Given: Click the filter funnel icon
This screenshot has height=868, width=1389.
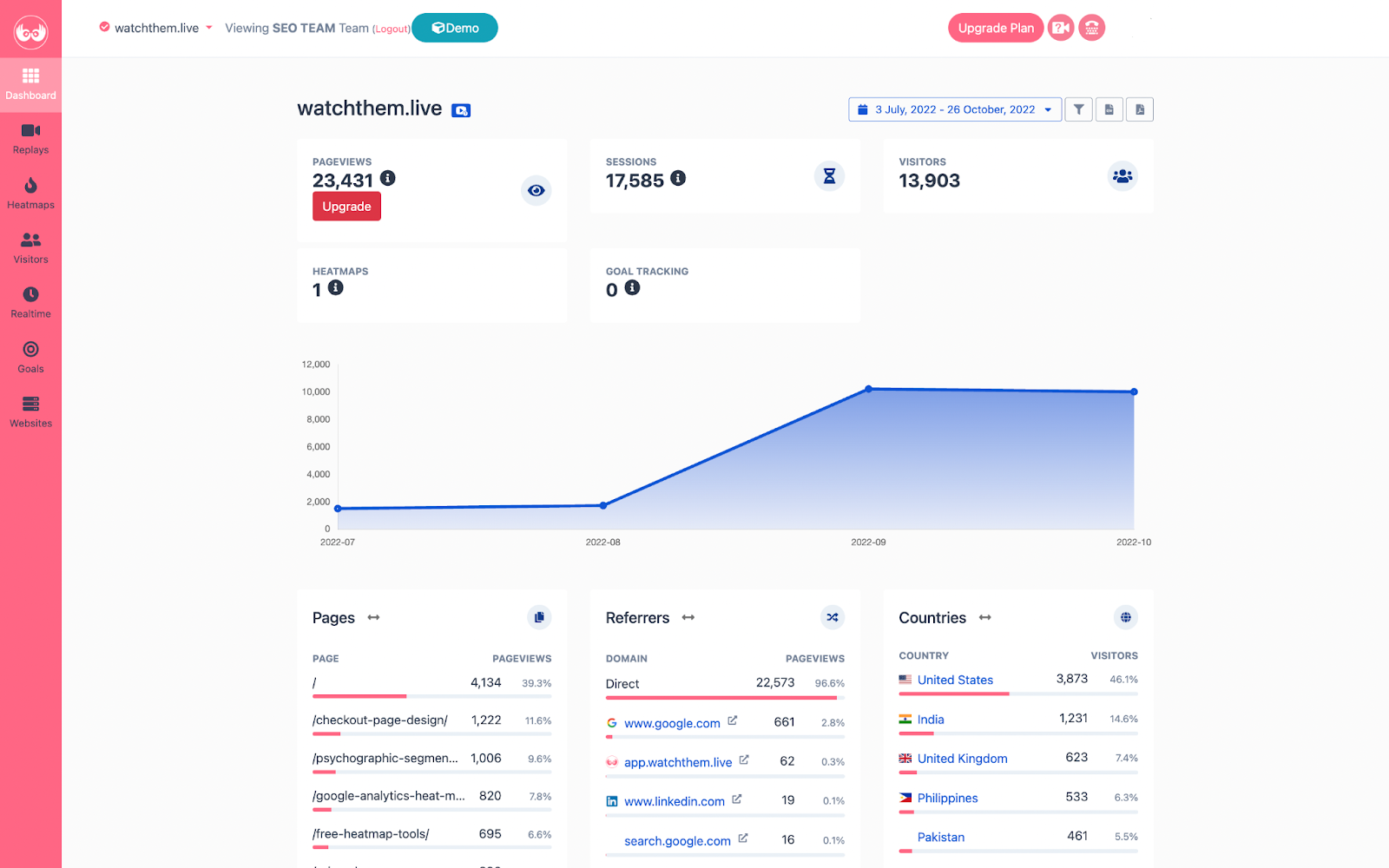Looking at the screenshot, I should 1078,109.
